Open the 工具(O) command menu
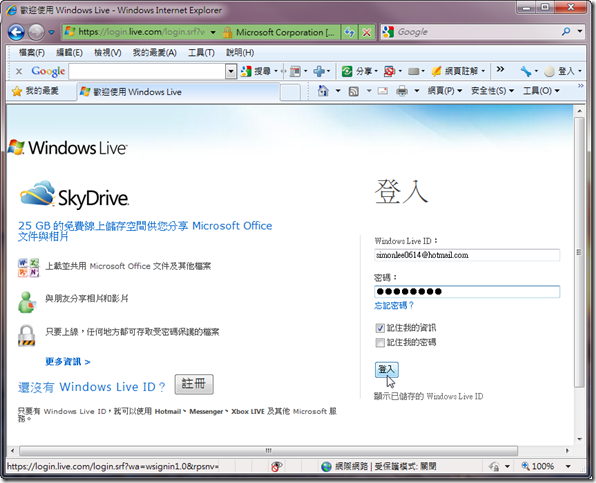Viewport: 596px width, 483px height. (x=541, y=91)
